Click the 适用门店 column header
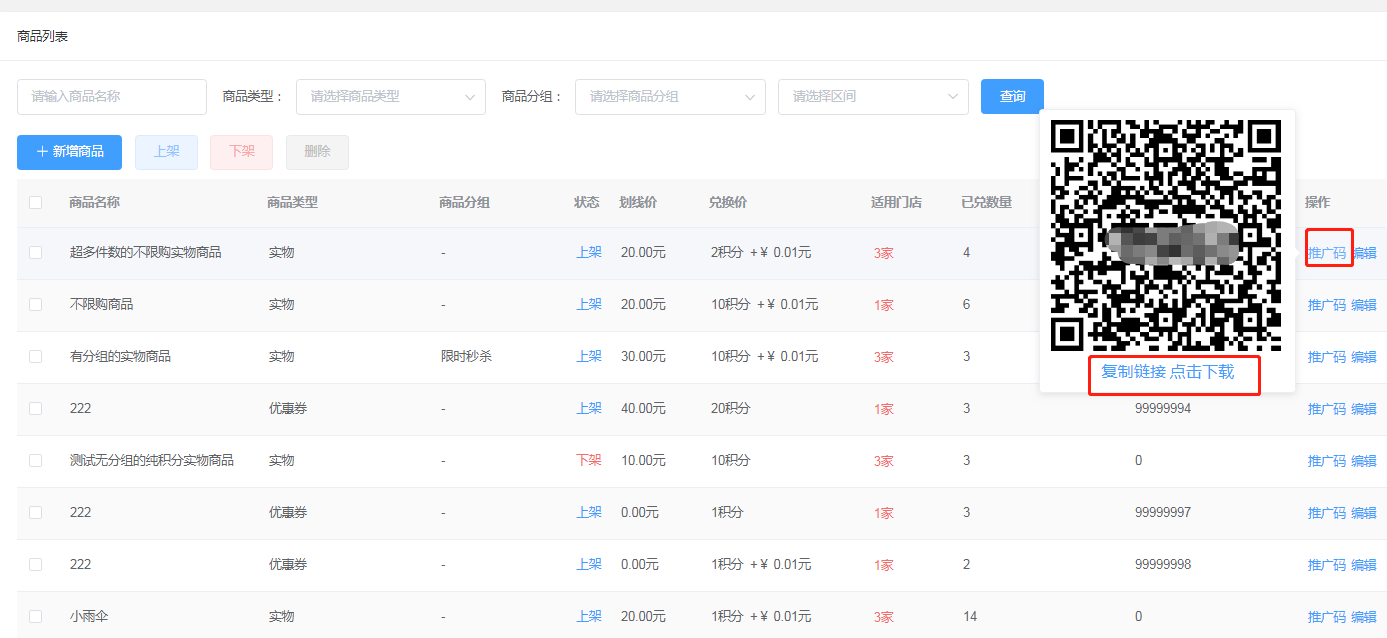Image resolution: width=1387 pixels, height=638 pixels. [897, 202]
